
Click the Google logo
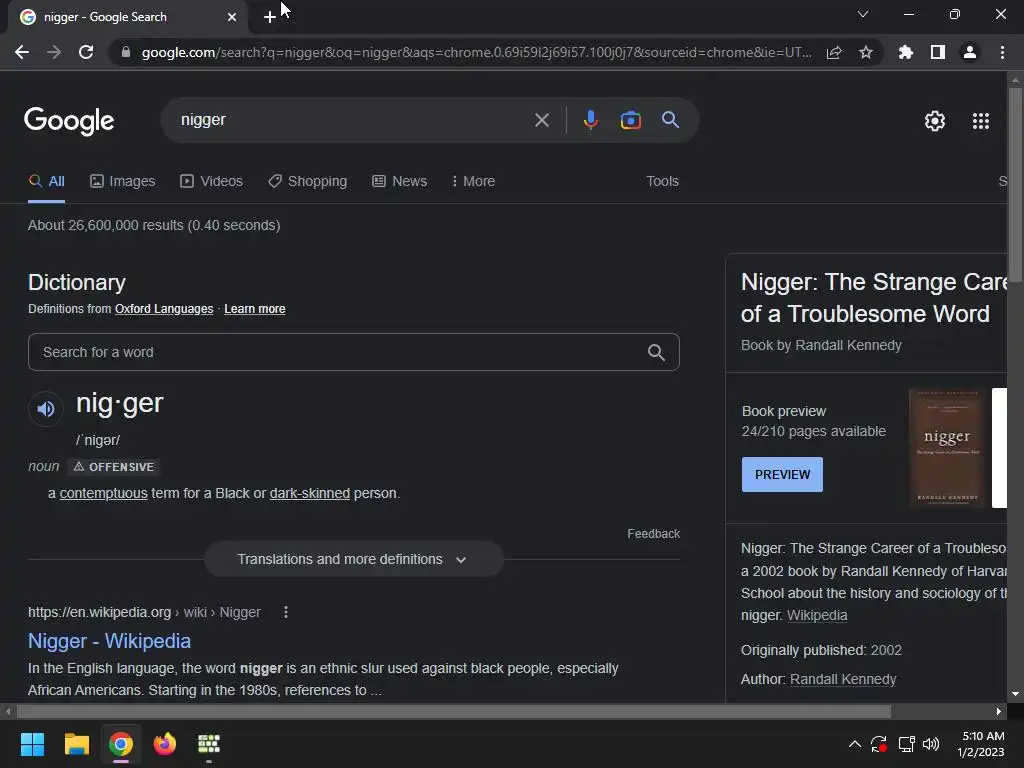pos(69,121)
